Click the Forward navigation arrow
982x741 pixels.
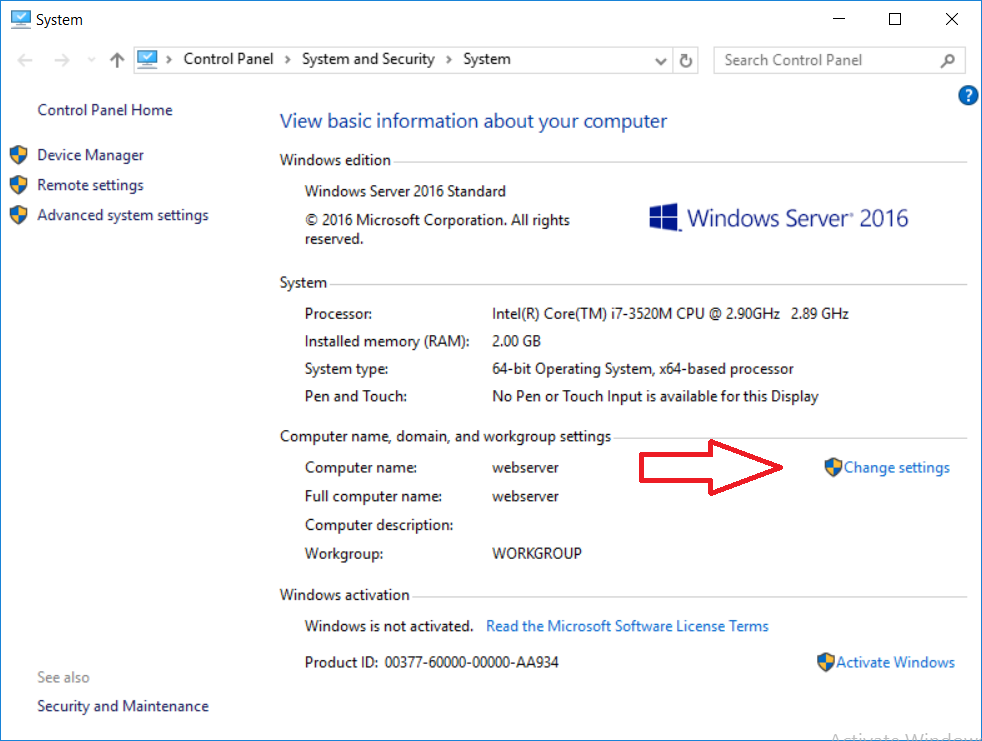61,60
